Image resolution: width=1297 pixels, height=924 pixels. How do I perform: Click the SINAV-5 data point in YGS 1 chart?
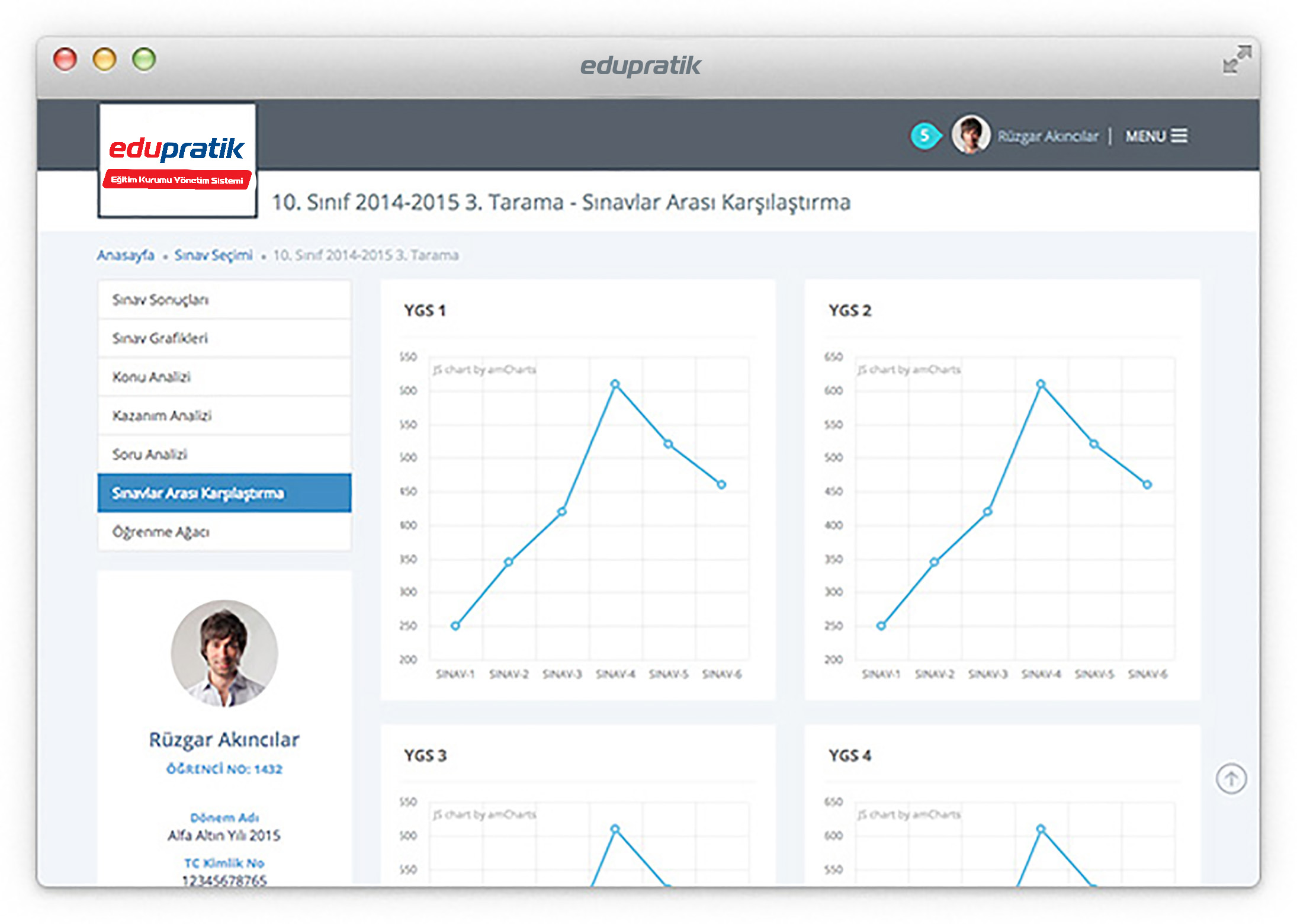(x=668, y=444)
